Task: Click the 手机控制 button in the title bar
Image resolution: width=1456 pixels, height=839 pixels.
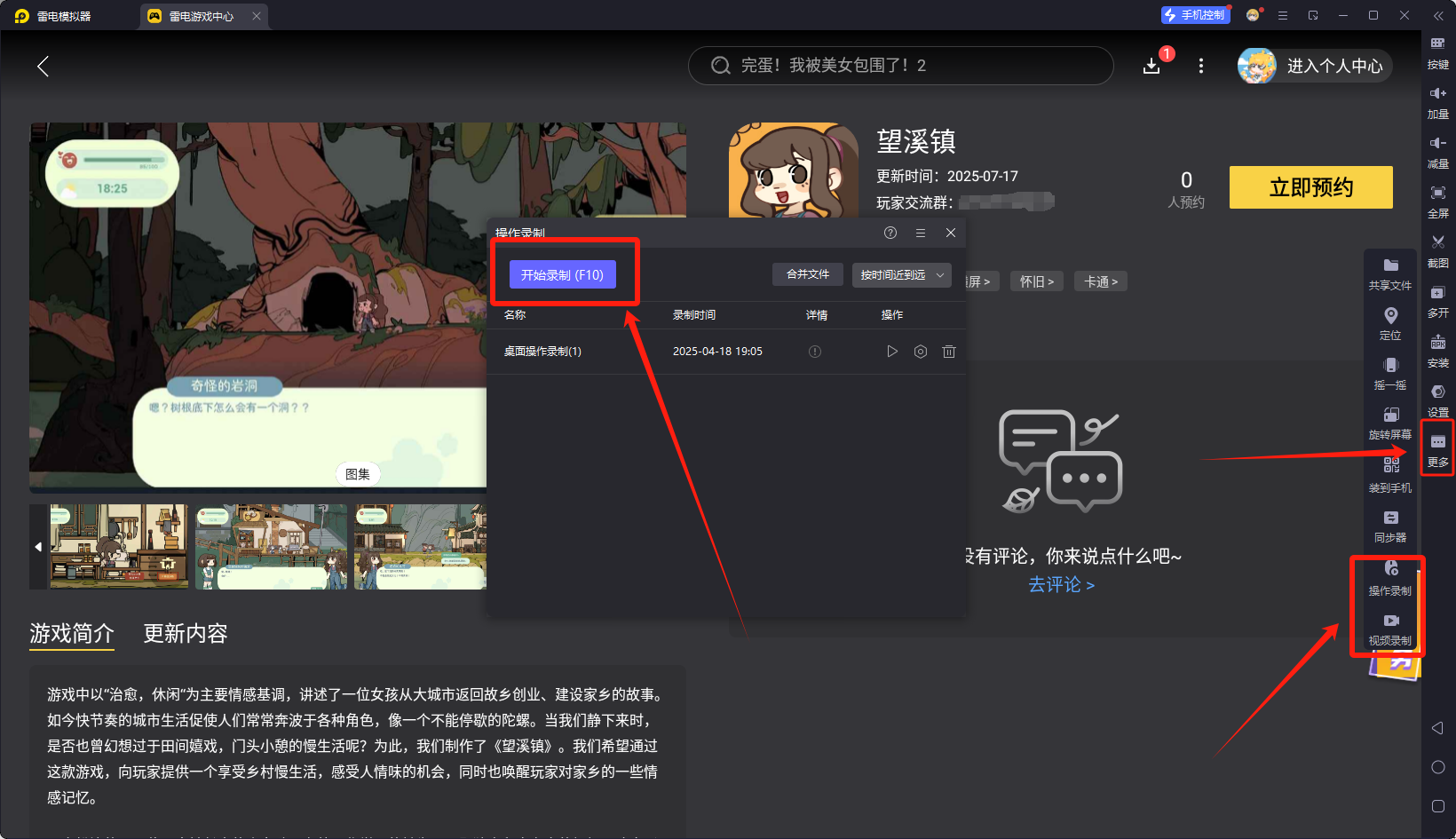Action: 1196,15
